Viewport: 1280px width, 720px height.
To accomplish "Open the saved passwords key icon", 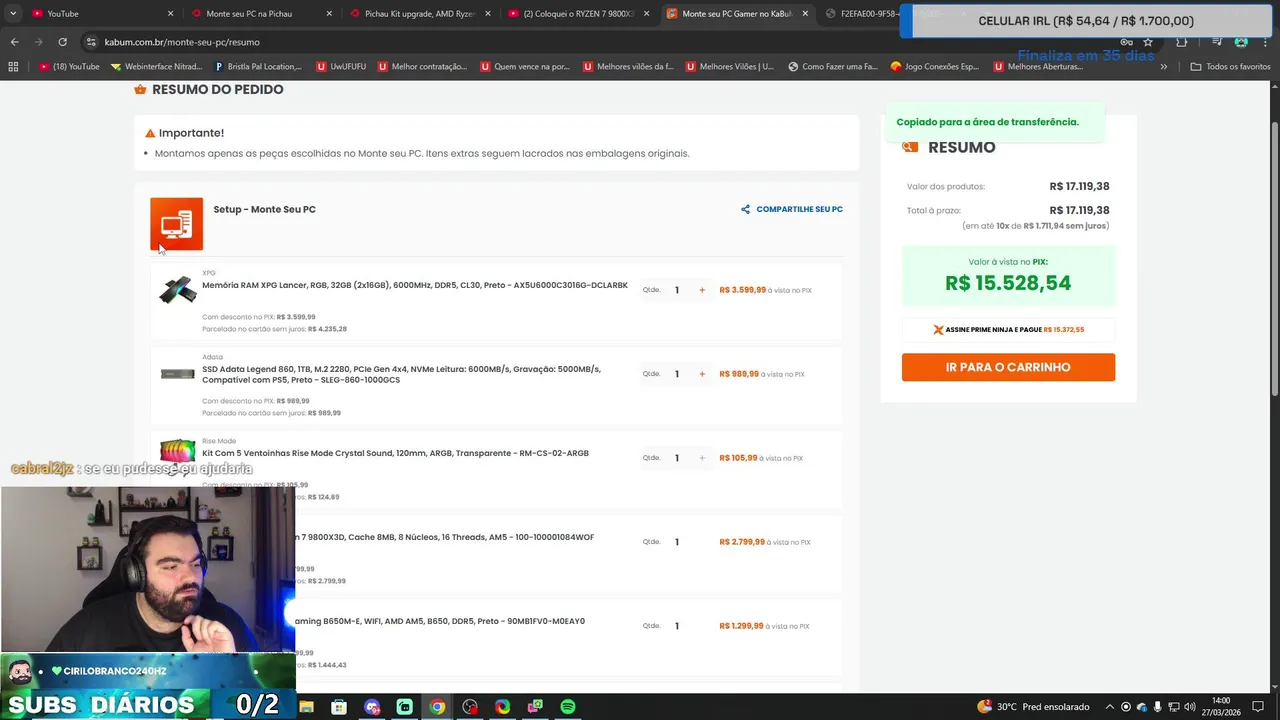I will (x=1126, y=42).
